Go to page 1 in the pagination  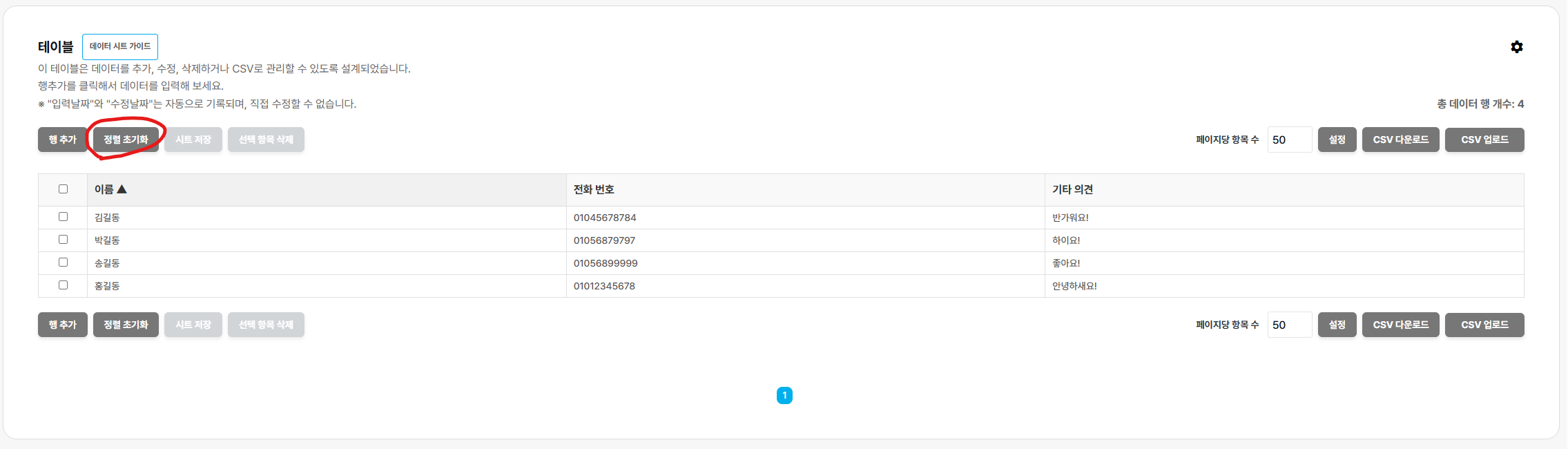pos(784,395)
